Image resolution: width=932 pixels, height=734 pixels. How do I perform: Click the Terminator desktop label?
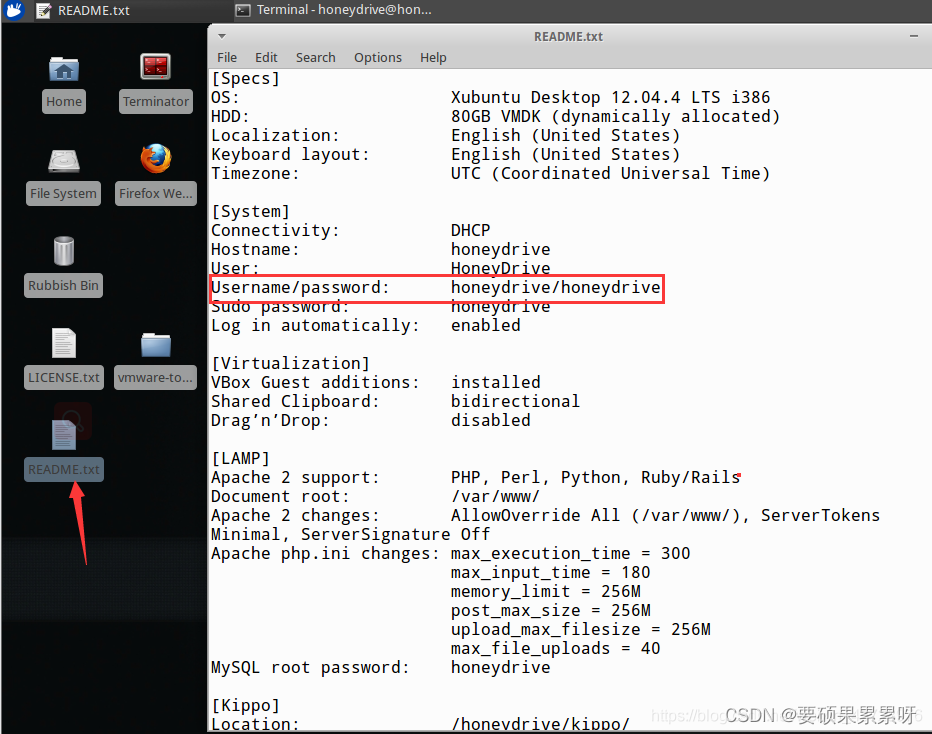tap(156, 102)
